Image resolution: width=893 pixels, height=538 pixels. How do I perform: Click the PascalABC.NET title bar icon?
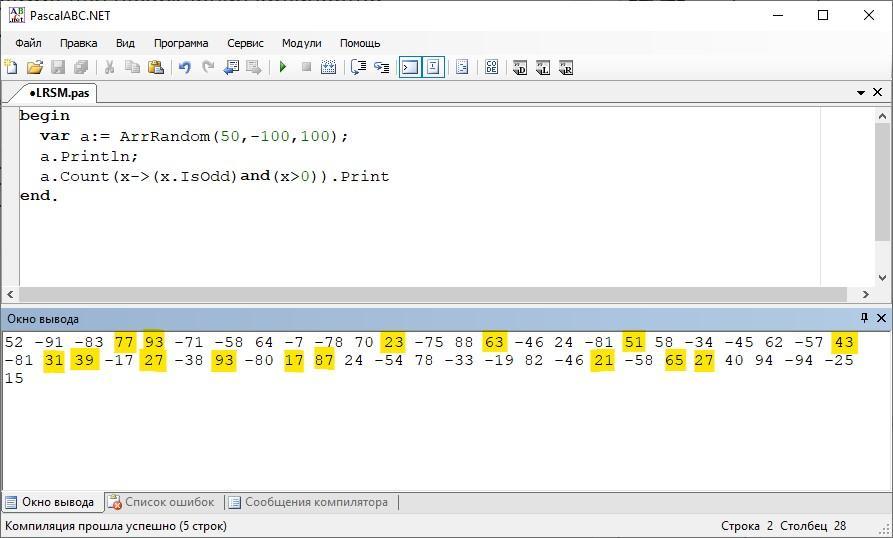coord(17,15)
